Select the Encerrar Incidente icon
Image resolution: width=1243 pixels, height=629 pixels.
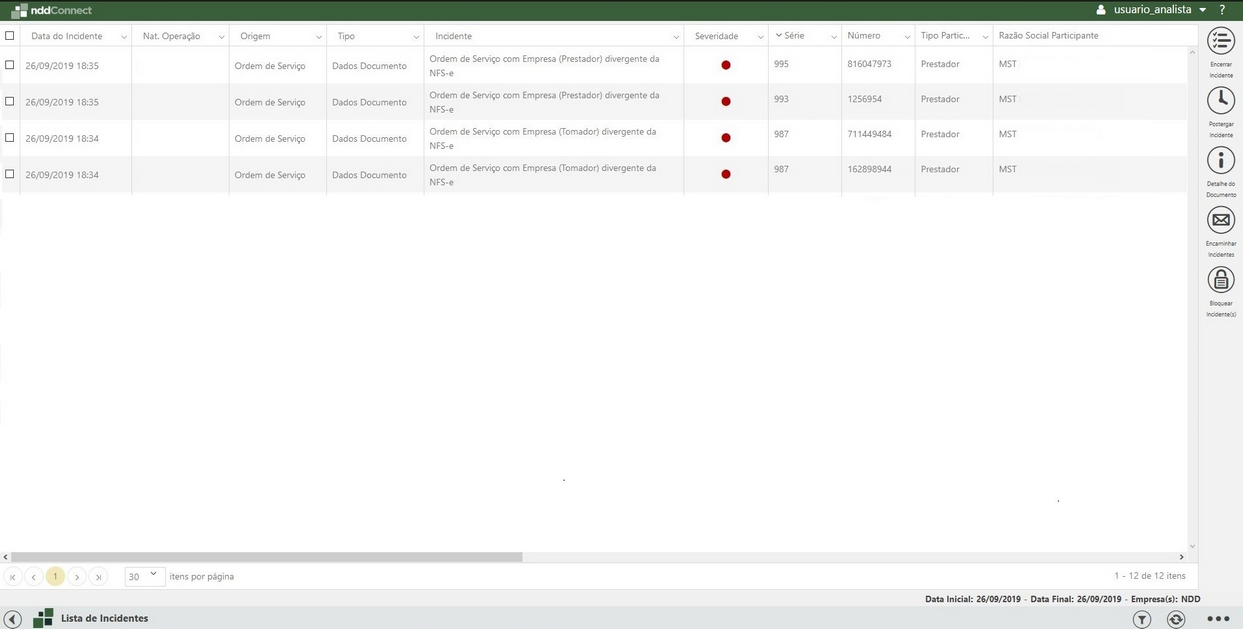[x=1220, y=40]
